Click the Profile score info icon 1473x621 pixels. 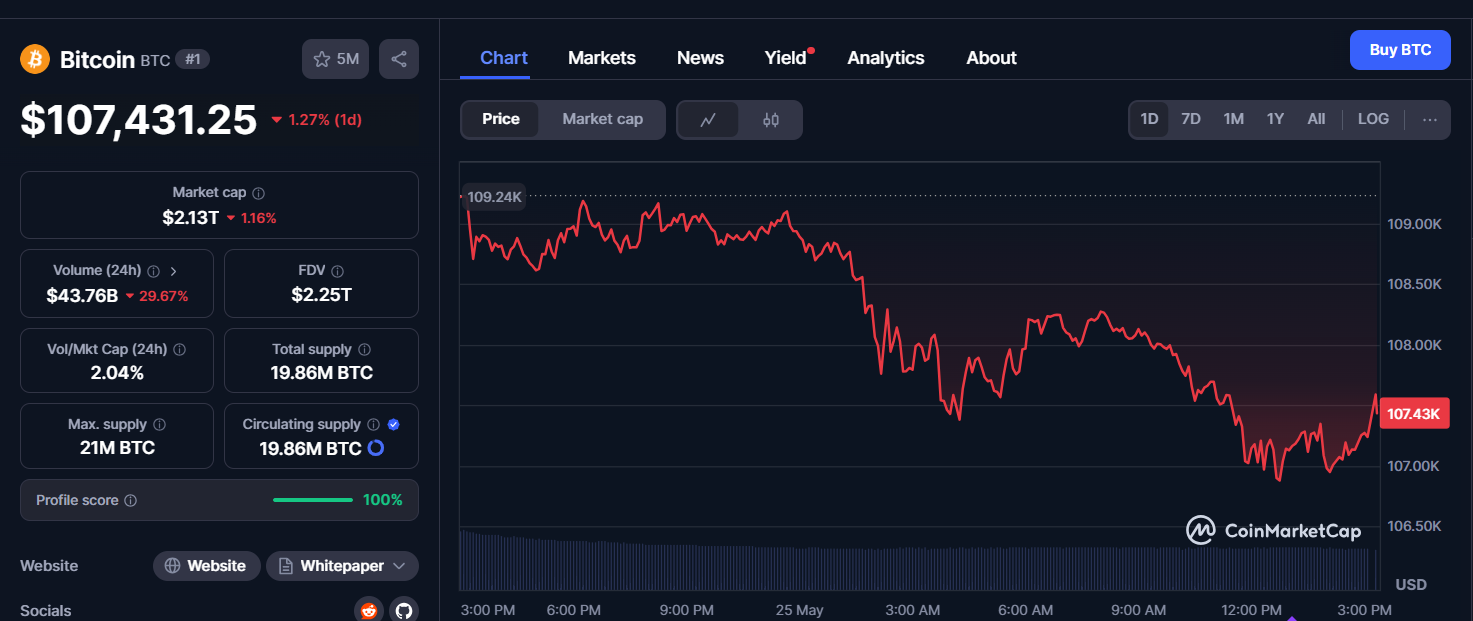131,500
